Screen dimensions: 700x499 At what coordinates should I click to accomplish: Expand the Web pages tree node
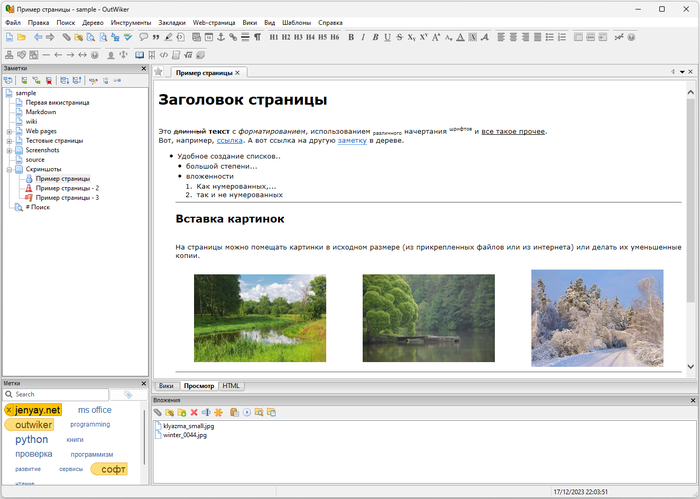click(9, 131)
